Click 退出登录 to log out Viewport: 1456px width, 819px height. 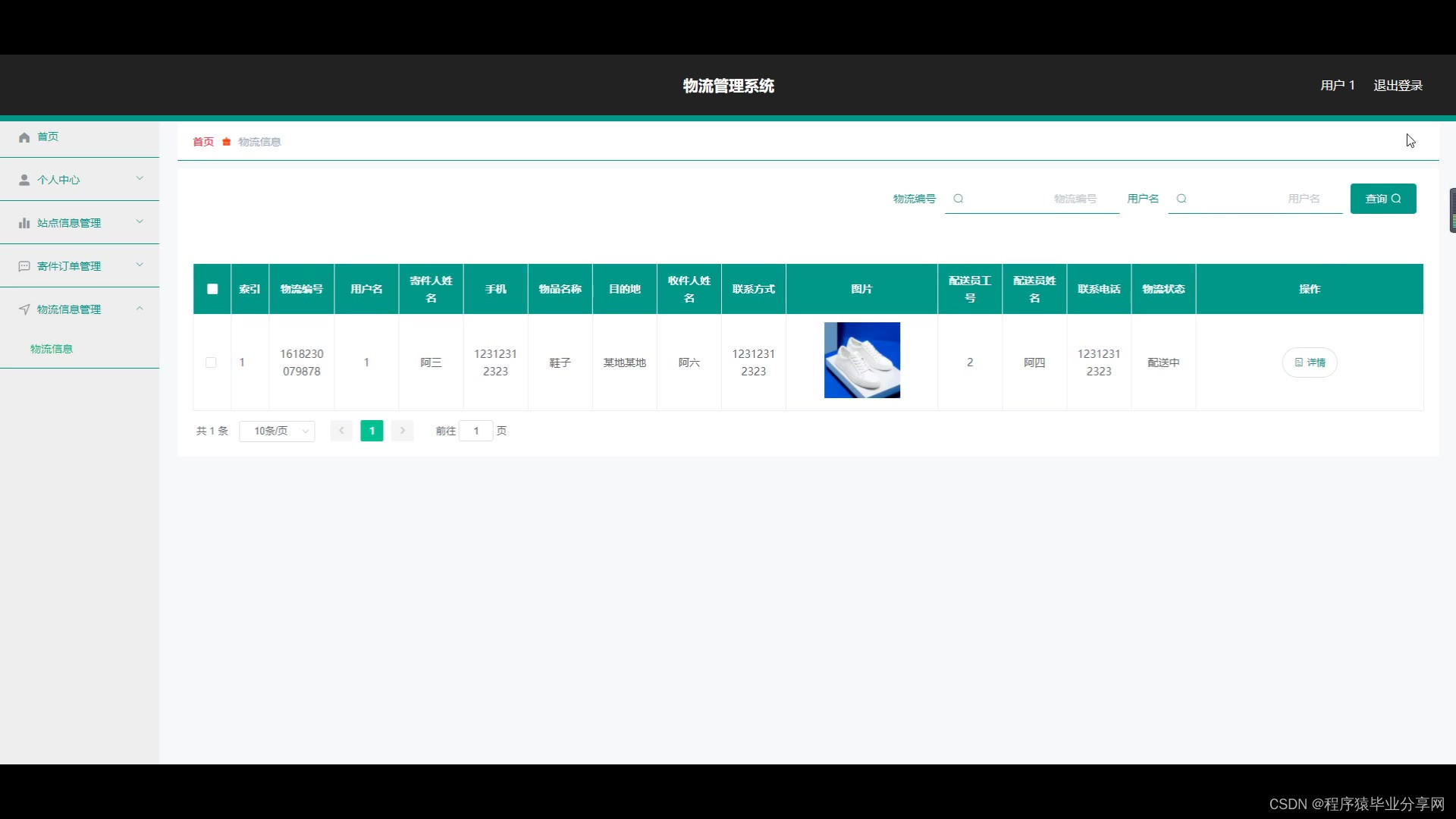(1398, 86)
